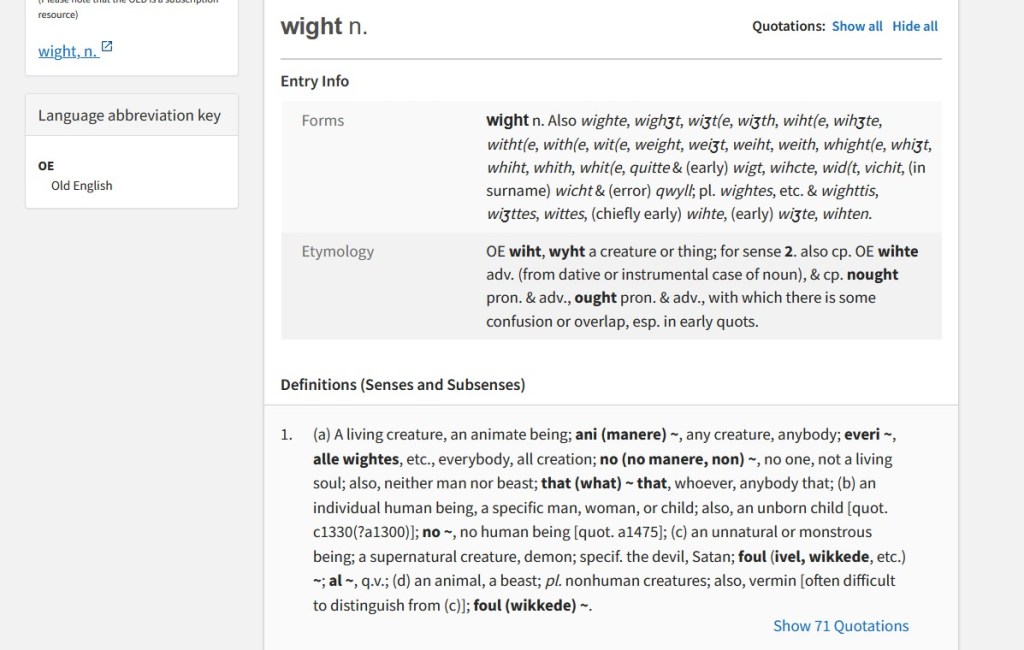Click the bold wihte adverb in Etymology
The width and height of the screenshot is (1024, 650).
(898, 252)
